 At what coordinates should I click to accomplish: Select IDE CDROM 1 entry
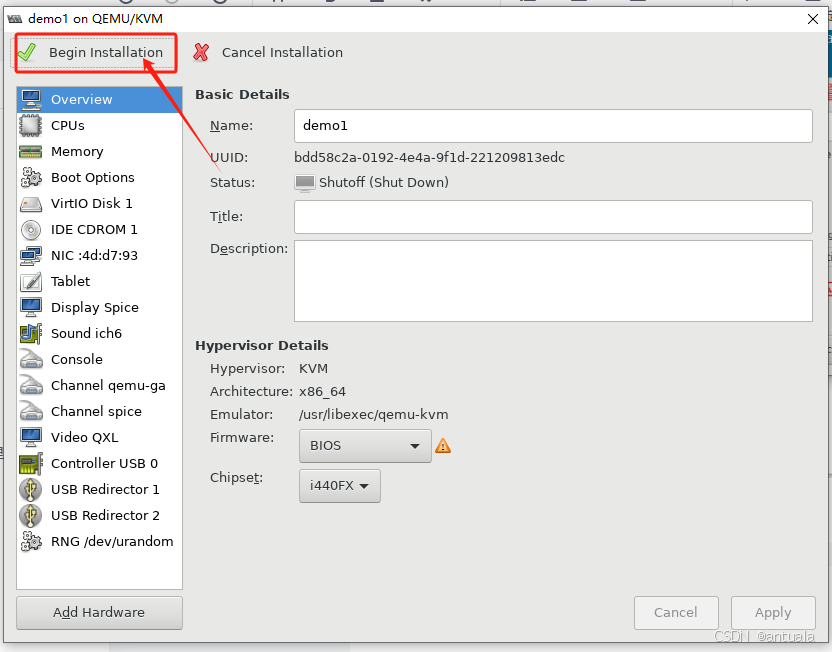point(99,229)
